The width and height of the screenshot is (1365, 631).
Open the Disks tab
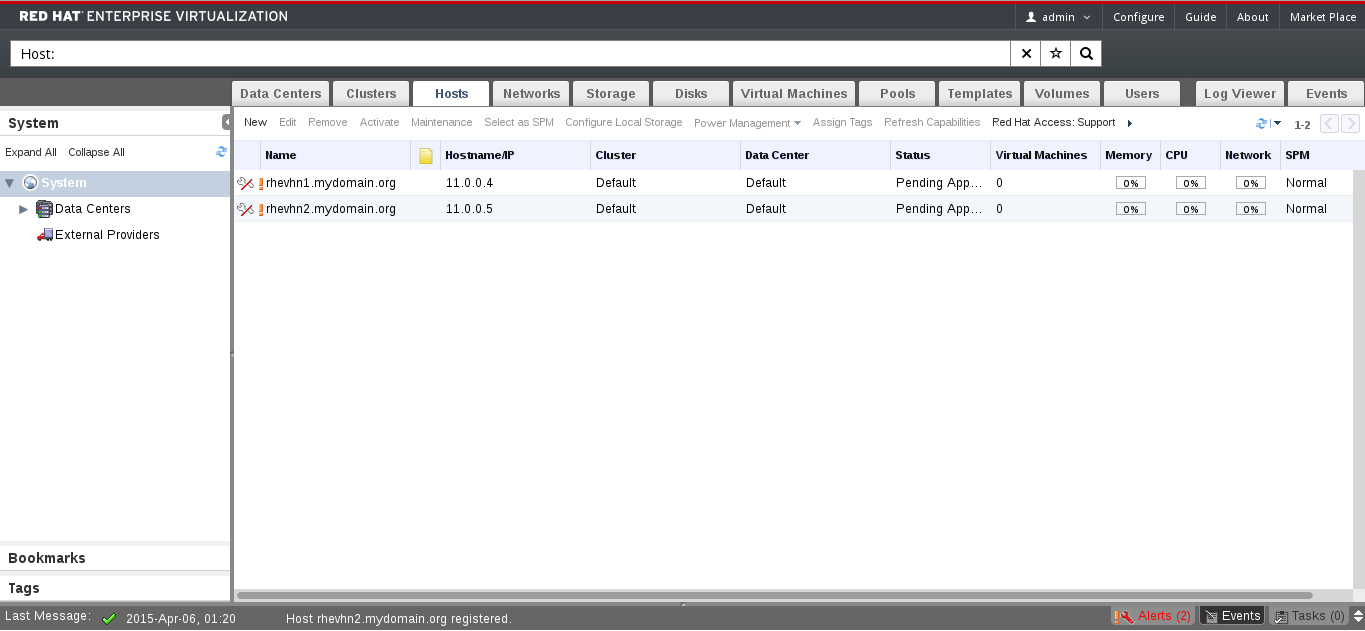691,93
